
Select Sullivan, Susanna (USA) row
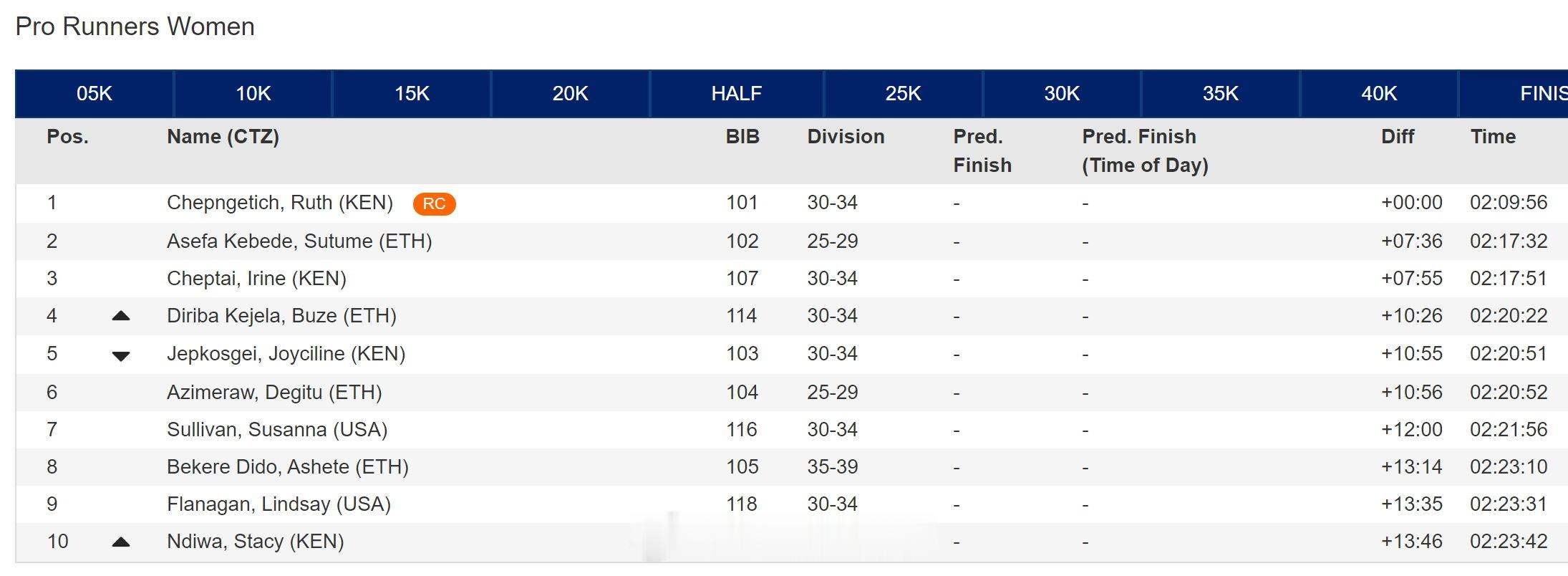click(x=791, y=430)
